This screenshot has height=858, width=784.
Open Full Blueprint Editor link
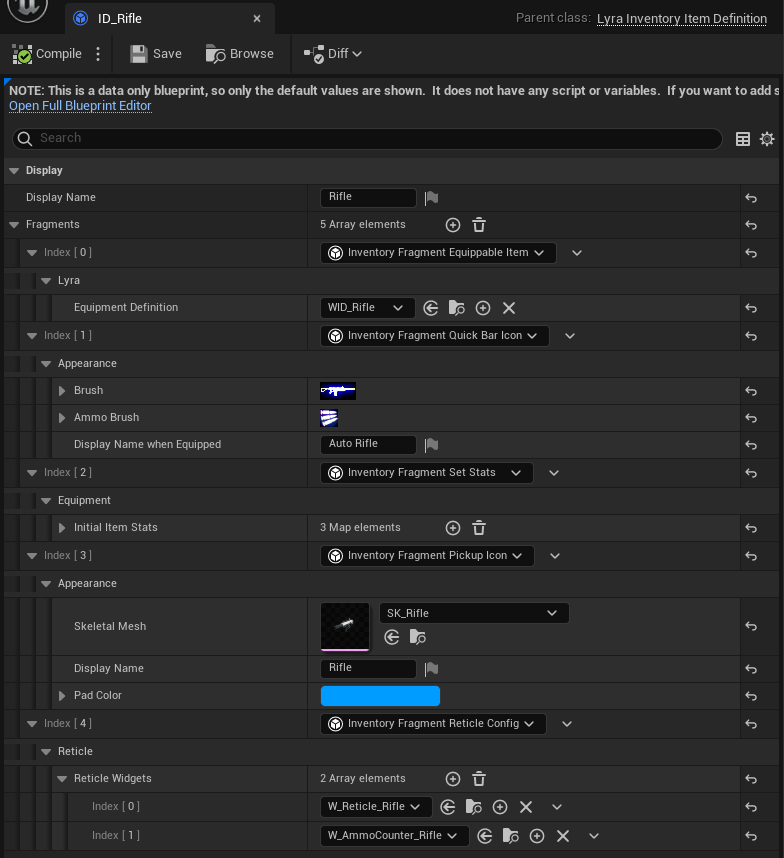80,106
